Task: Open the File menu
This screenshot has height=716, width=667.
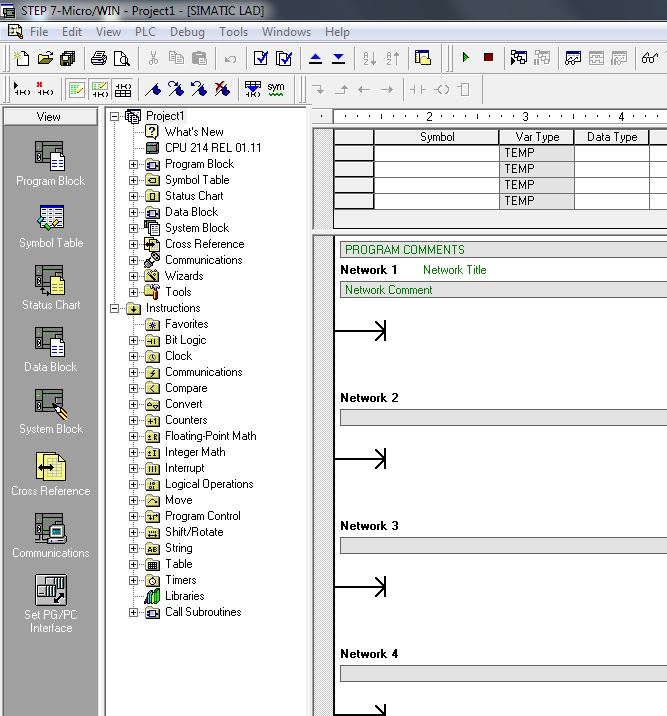Action: coord(39,32)
